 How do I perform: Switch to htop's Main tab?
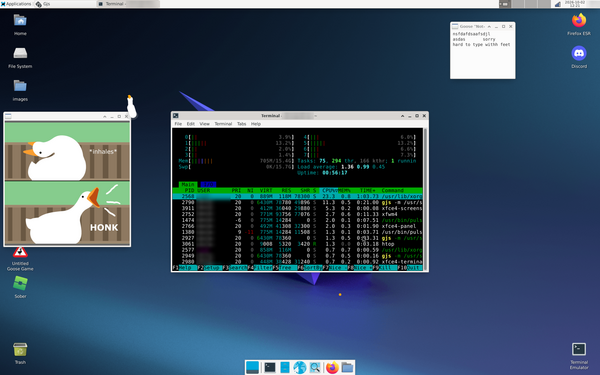point(188,184)
